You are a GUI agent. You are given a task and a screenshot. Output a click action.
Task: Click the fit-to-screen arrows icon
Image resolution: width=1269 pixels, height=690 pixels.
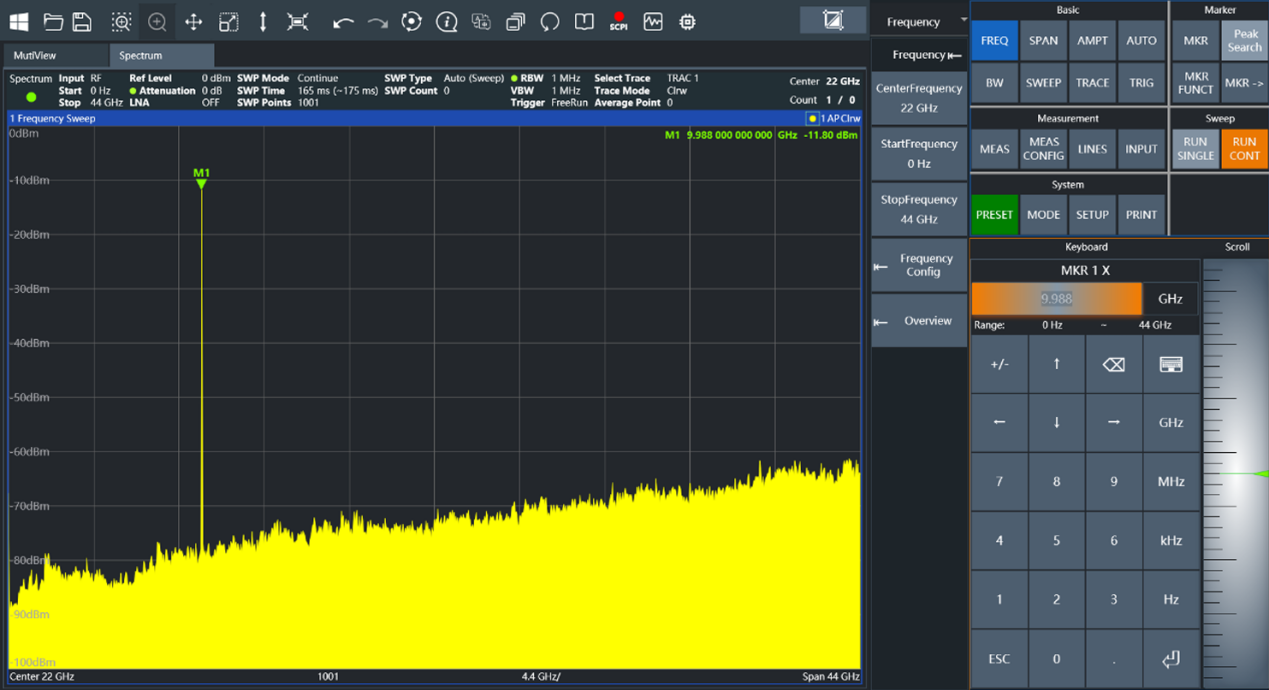point(297,22)
